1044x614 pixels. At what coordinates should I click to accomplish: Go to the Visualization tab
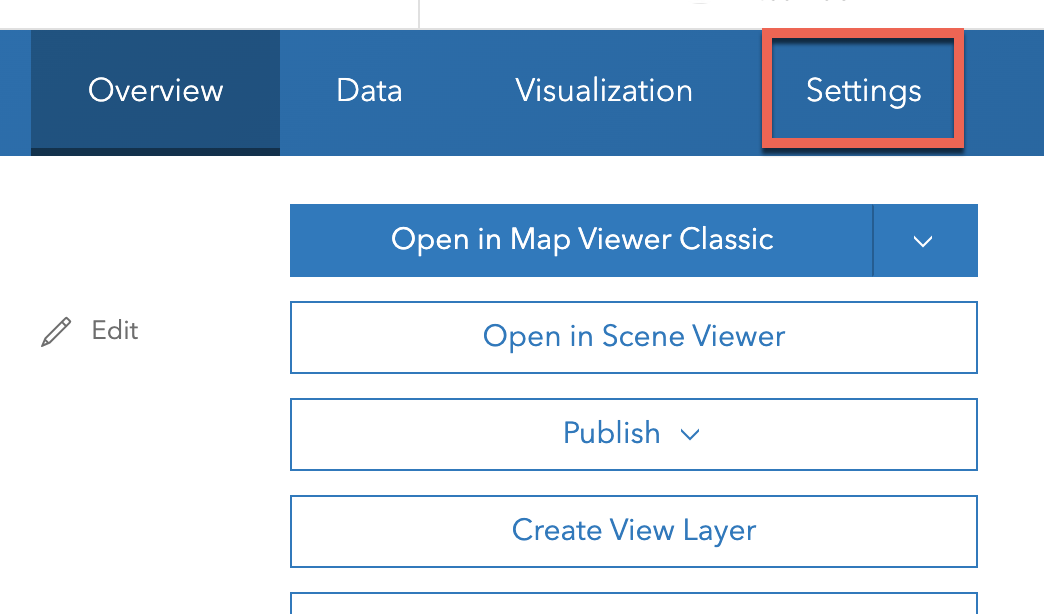click(x=604, y=91)
